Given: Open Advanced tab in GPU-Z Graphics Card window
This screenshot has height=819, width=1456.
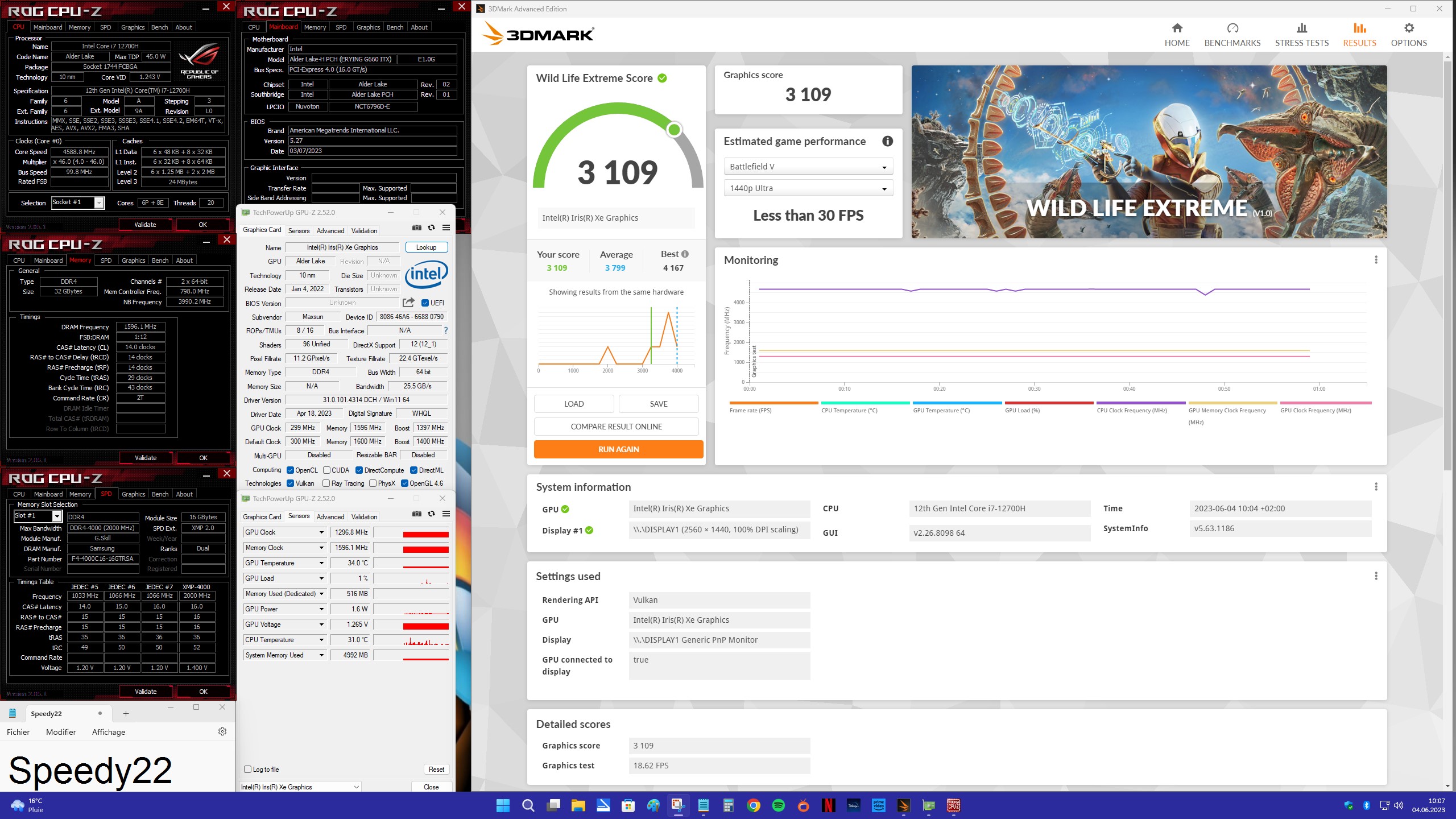Looking at the screenshot, I should (x=330, y=230).
